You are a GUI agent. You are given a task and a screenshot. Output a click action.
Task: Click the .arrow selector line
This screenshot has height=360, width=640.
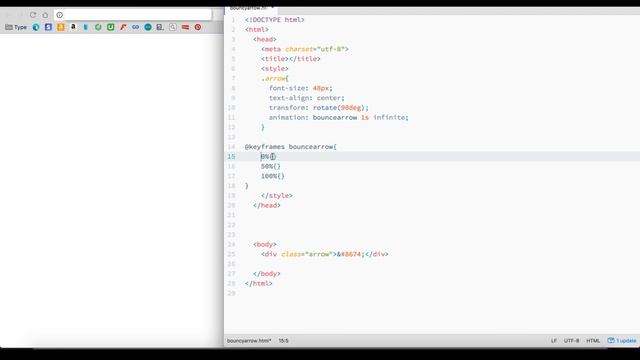point(275,78)
